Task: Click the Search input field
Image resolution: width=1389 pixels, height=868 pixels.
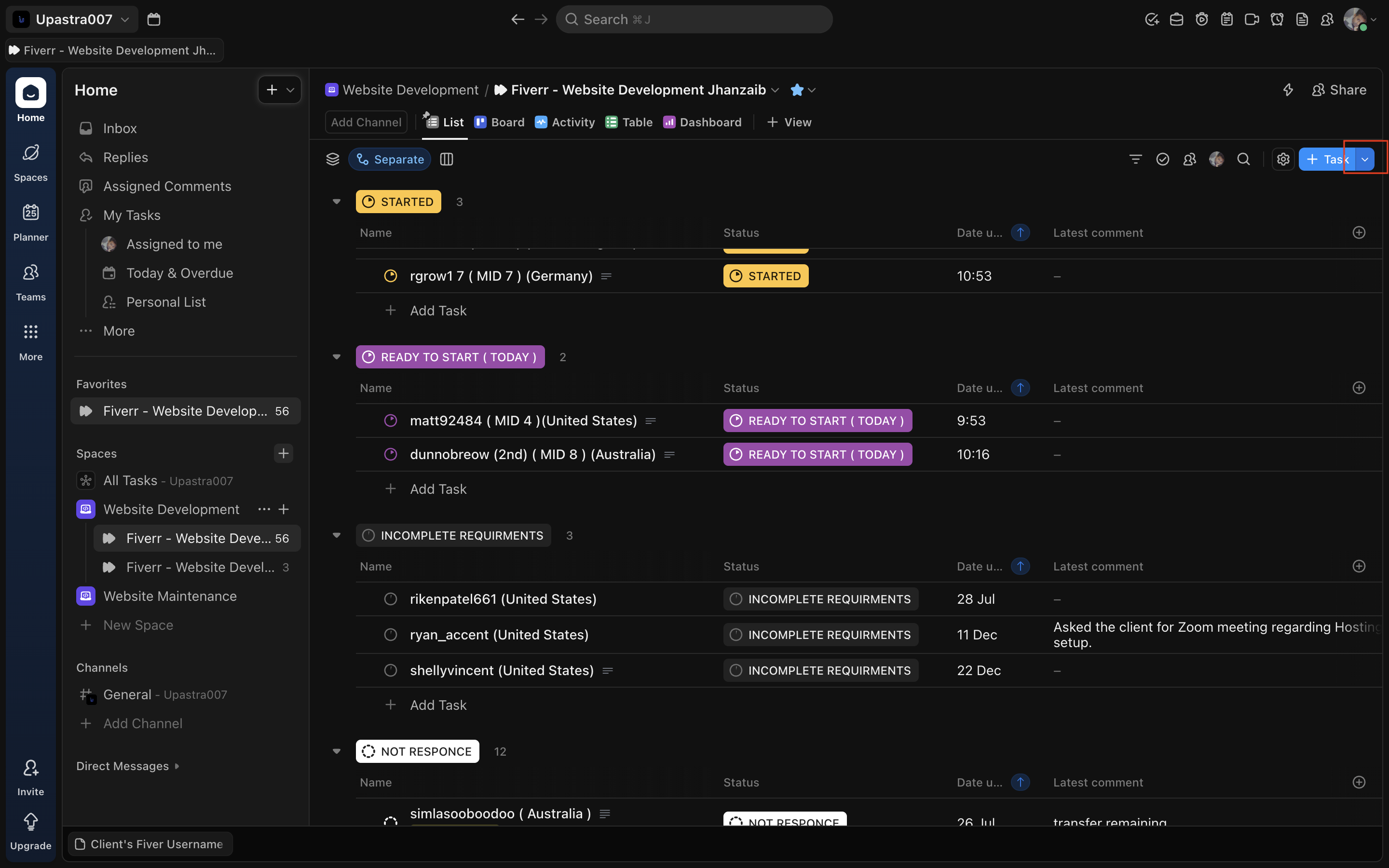Action: (694, 19)
